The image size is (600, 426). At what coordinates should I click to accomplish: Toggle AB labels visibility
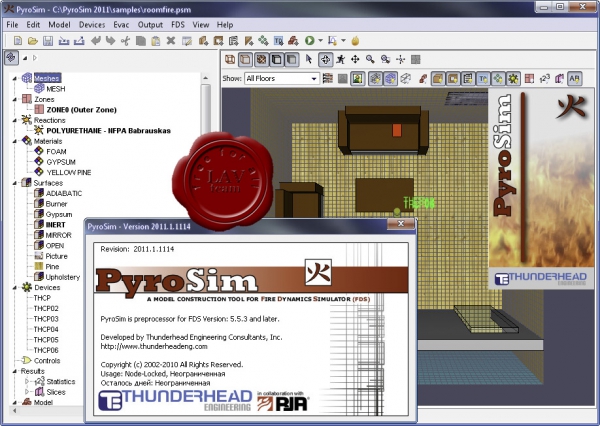(574, 78)
